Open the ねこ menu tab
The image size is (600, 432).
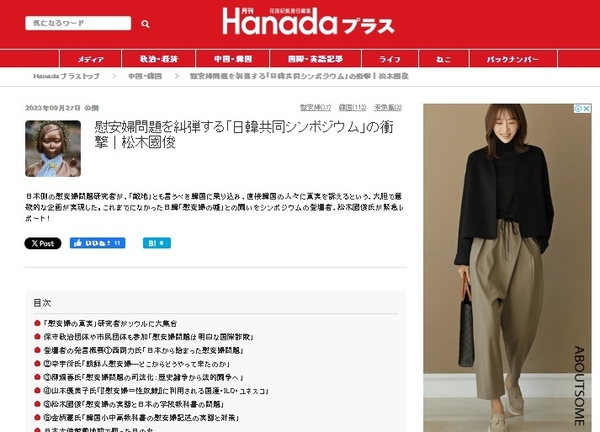(444, 59)
